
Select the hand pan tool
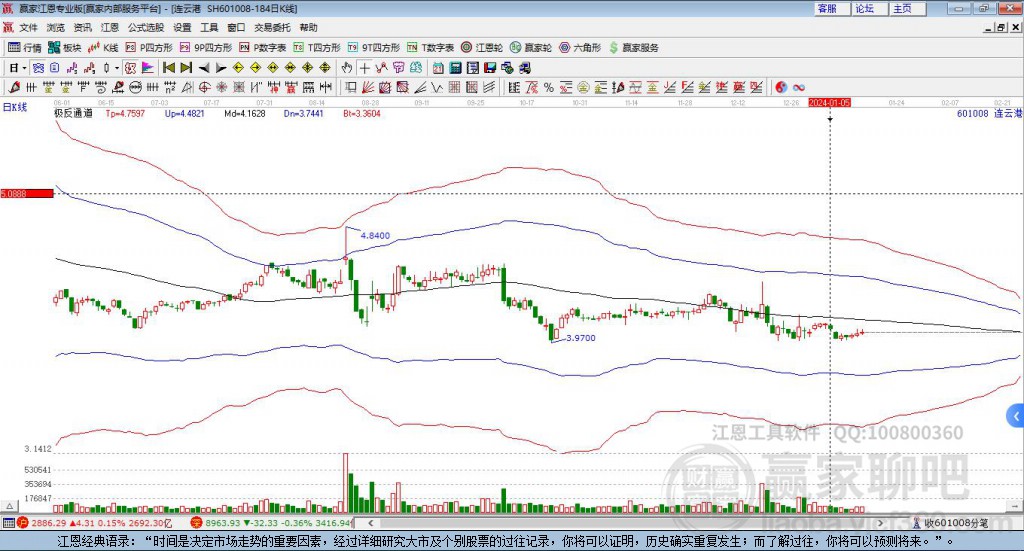pyautogui.click(x=347, y=68)
